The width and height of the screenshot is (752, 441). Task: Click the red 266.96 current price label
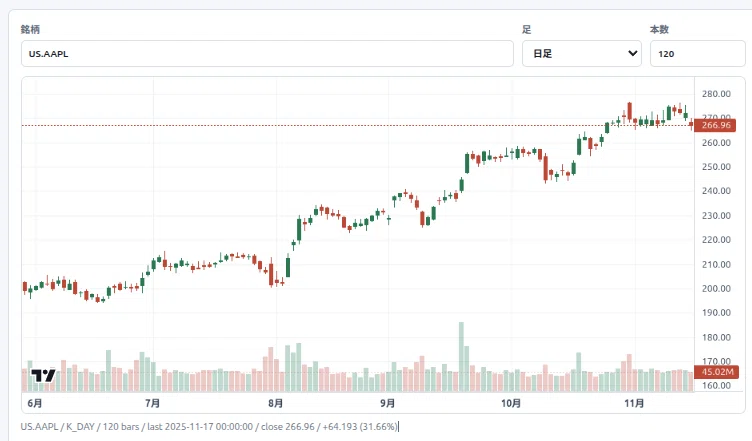[715, 125]
